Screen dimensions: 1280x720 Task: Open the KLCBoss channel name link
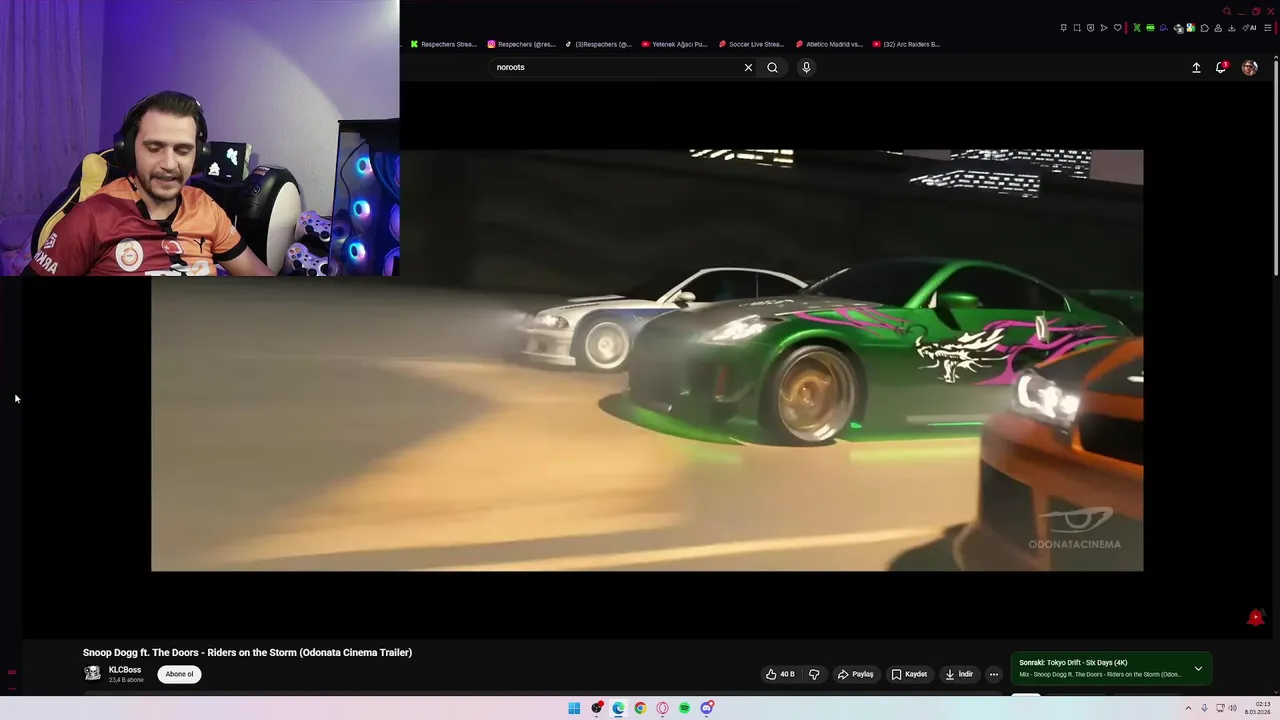pyautogui.click(x=125, y=670)
